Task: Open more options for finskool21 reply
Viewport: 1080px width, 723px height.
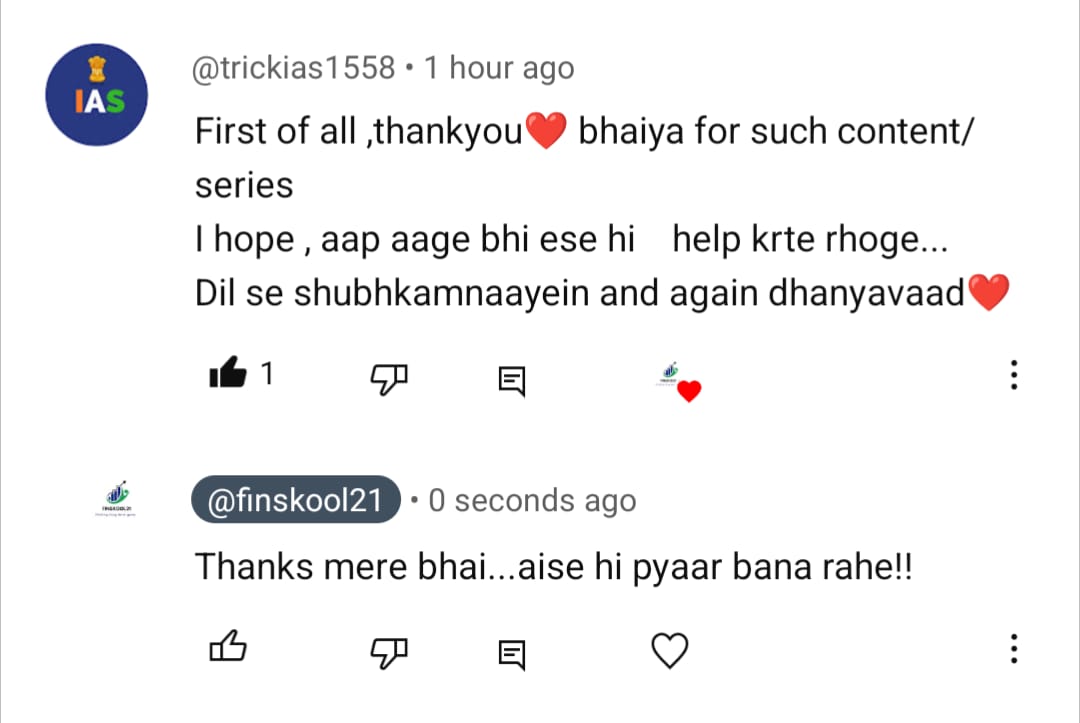Action: (1013, 649)
